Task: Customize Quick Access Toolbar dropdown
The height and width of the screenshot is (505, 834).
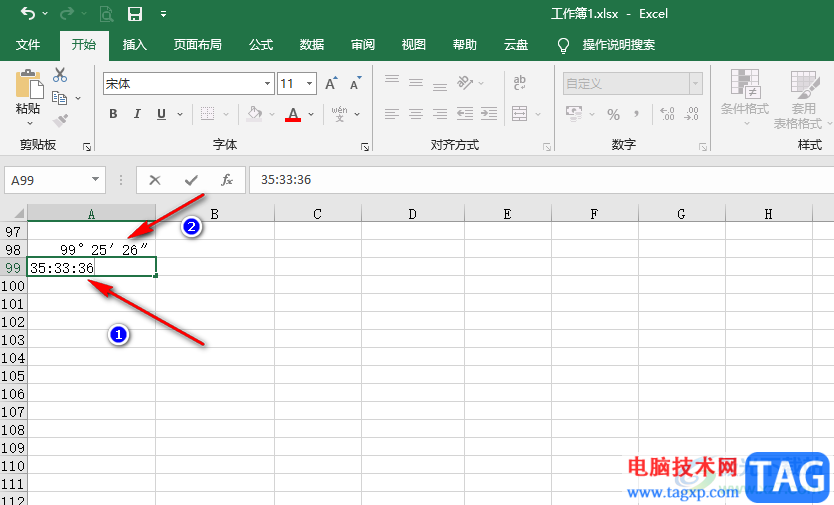Action: click(163, 14)
